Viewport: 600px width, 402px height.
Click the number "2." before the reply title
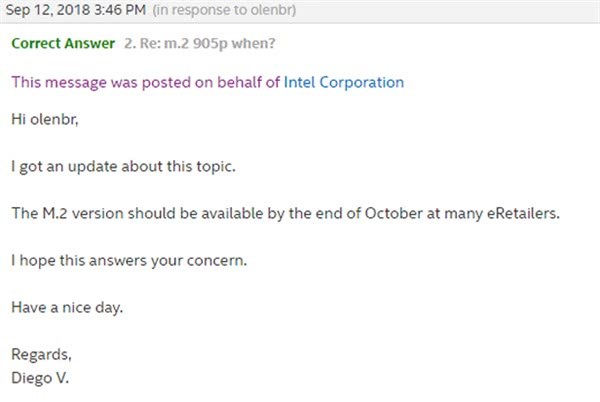tap(129, 45)
